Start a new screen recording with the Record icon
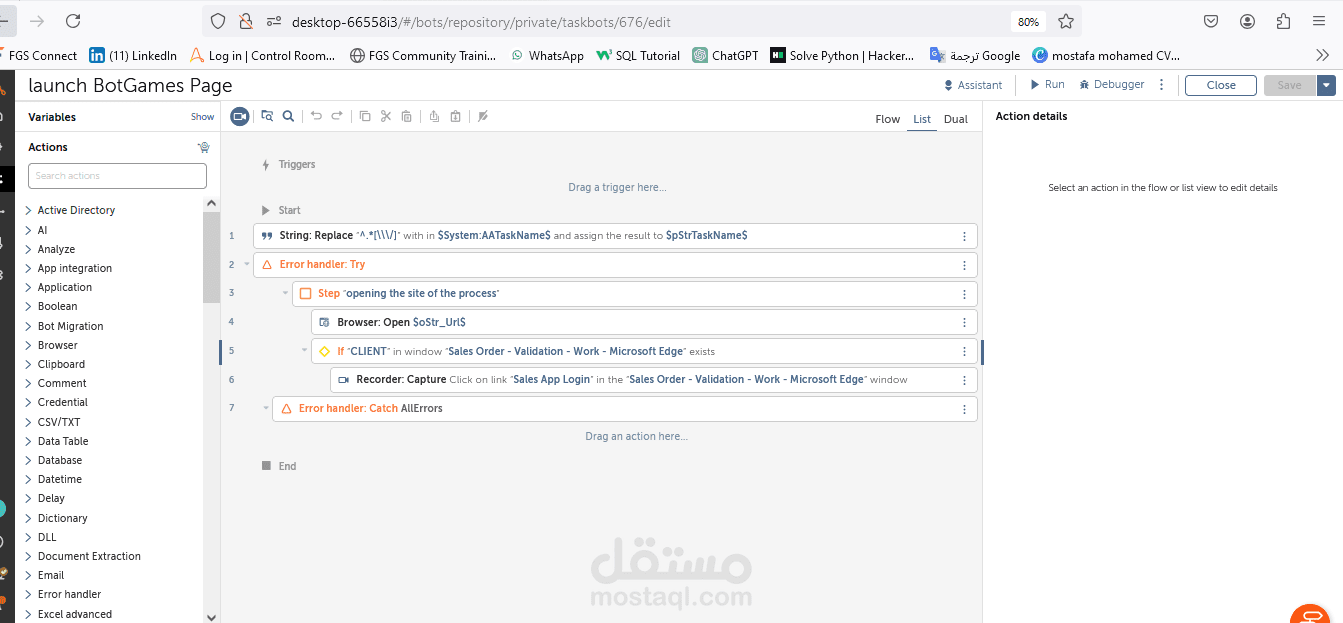 coord(239,116)
